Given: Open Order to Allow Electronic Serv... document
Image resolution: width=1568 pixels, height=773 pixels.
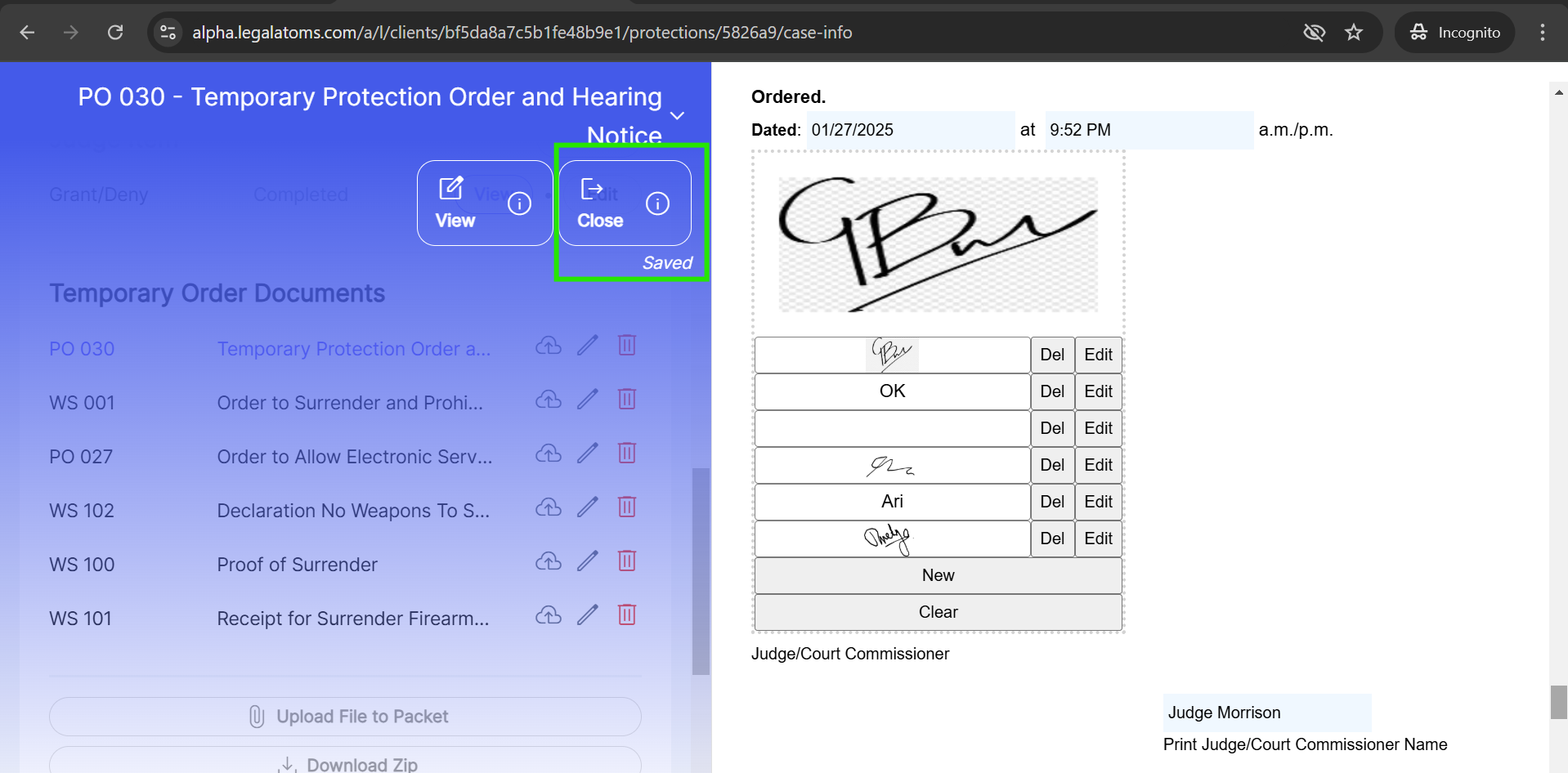Looking at the screenshot, I should [x=355, y=457].
